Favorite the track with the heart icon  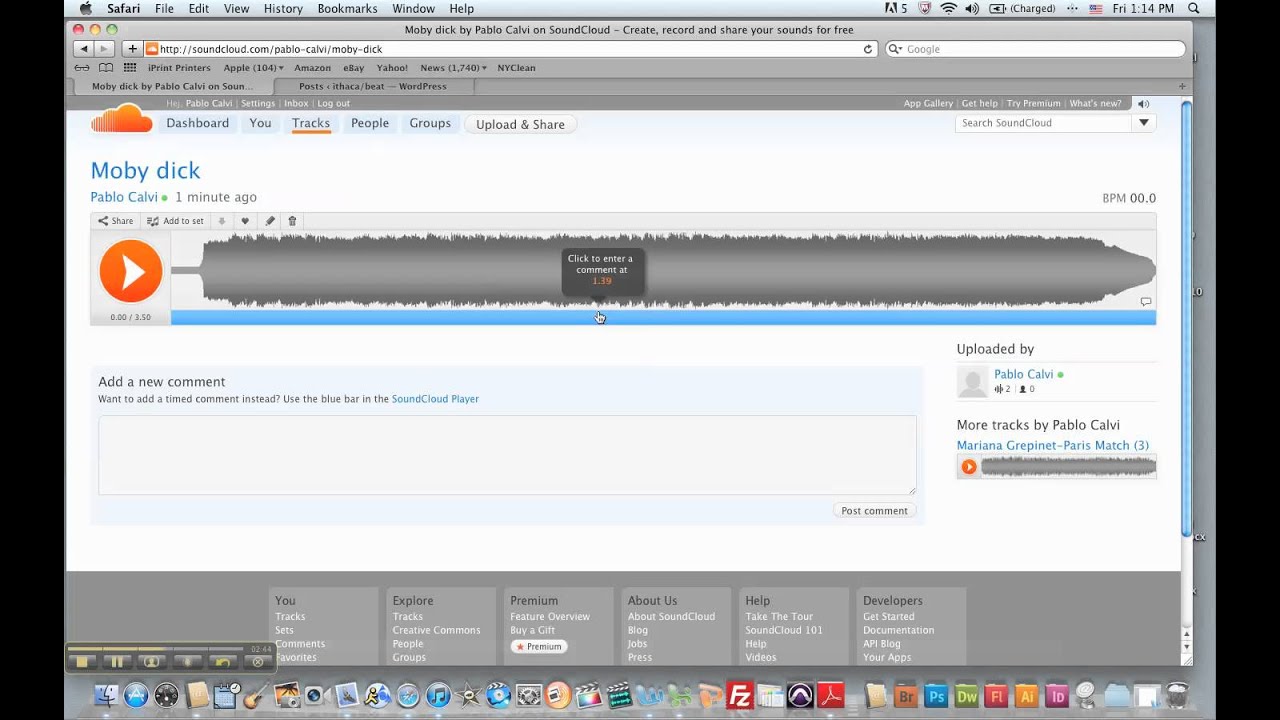tap(245, 221)
